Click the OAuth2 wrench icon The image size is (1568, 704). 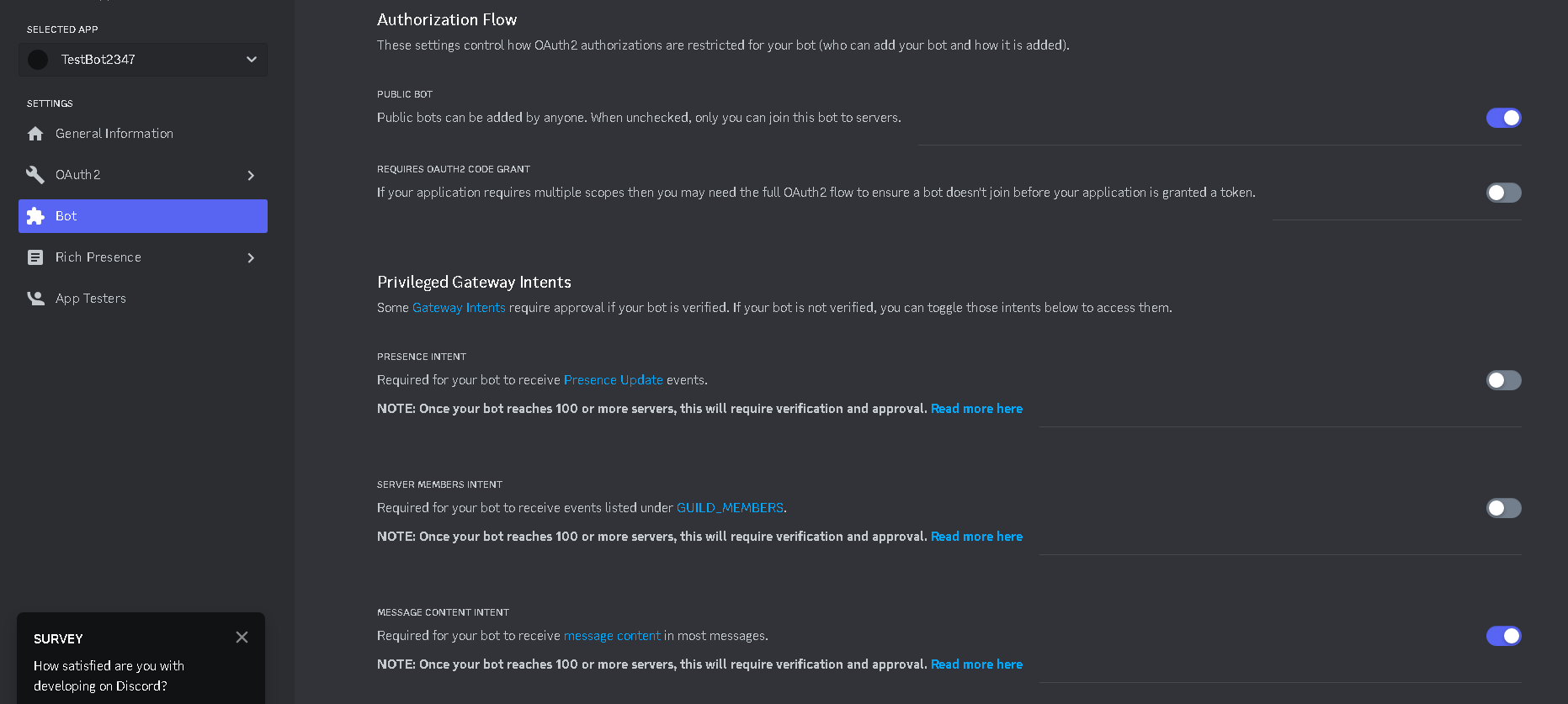(35, 174)
